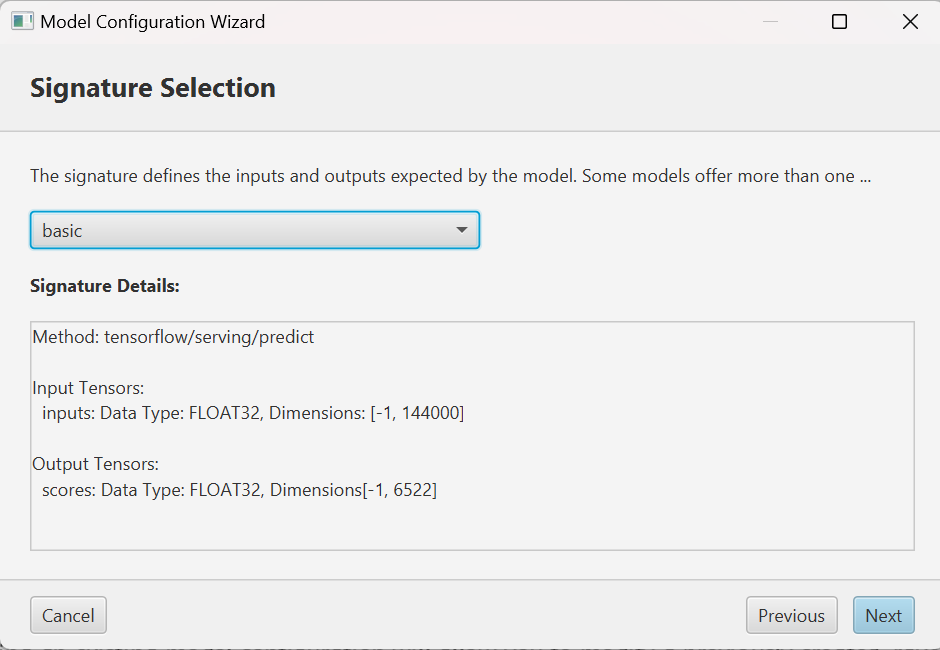940x650 pixels.
Task: Click the word "basic" in the selector
Action: tap(62, 231)
